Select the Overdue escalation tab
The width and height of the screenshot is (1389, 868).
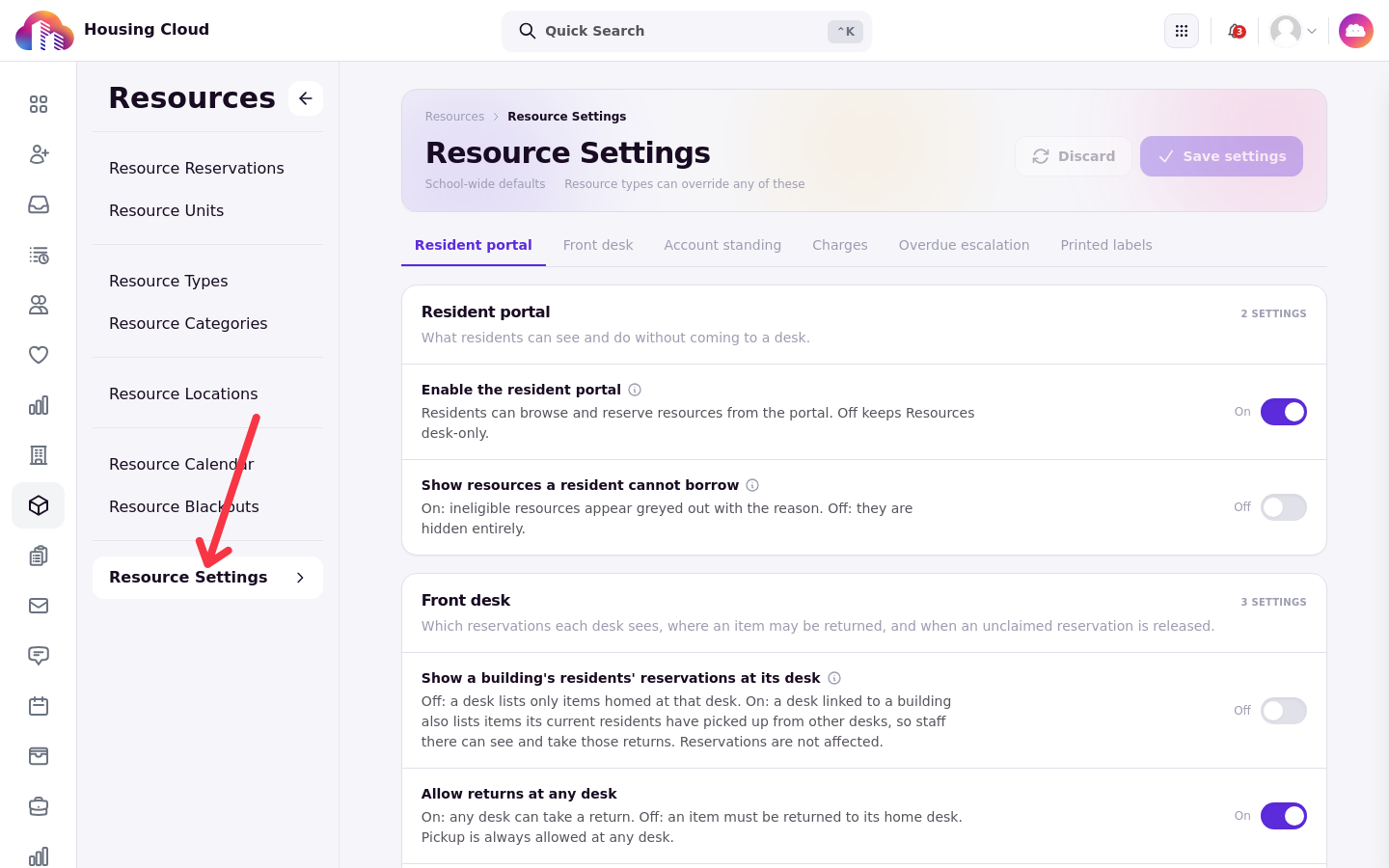coord(964,245)
